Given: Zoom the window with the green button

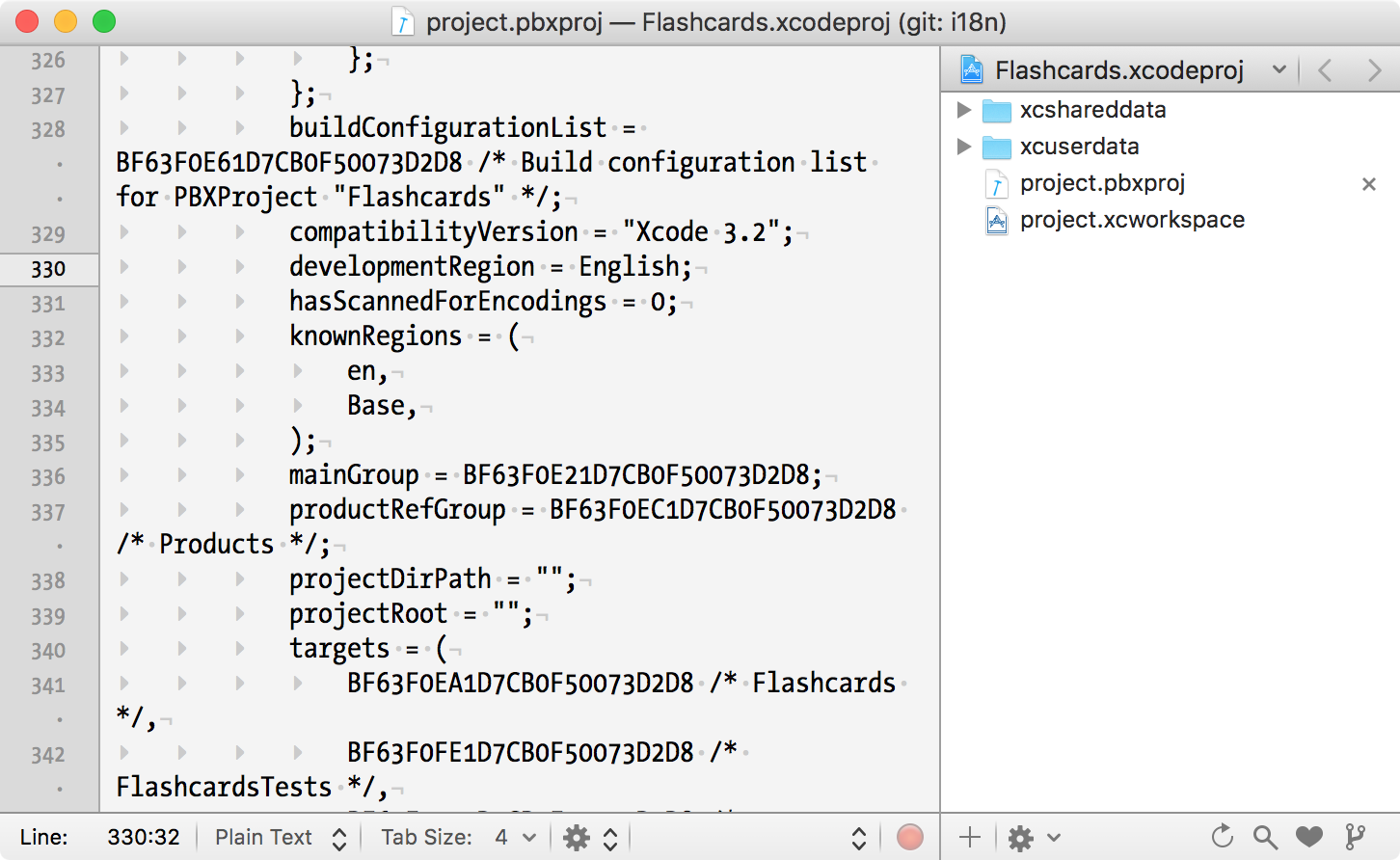Looking at the screenshot, I should pyautogui.click(x=104, y=21).
